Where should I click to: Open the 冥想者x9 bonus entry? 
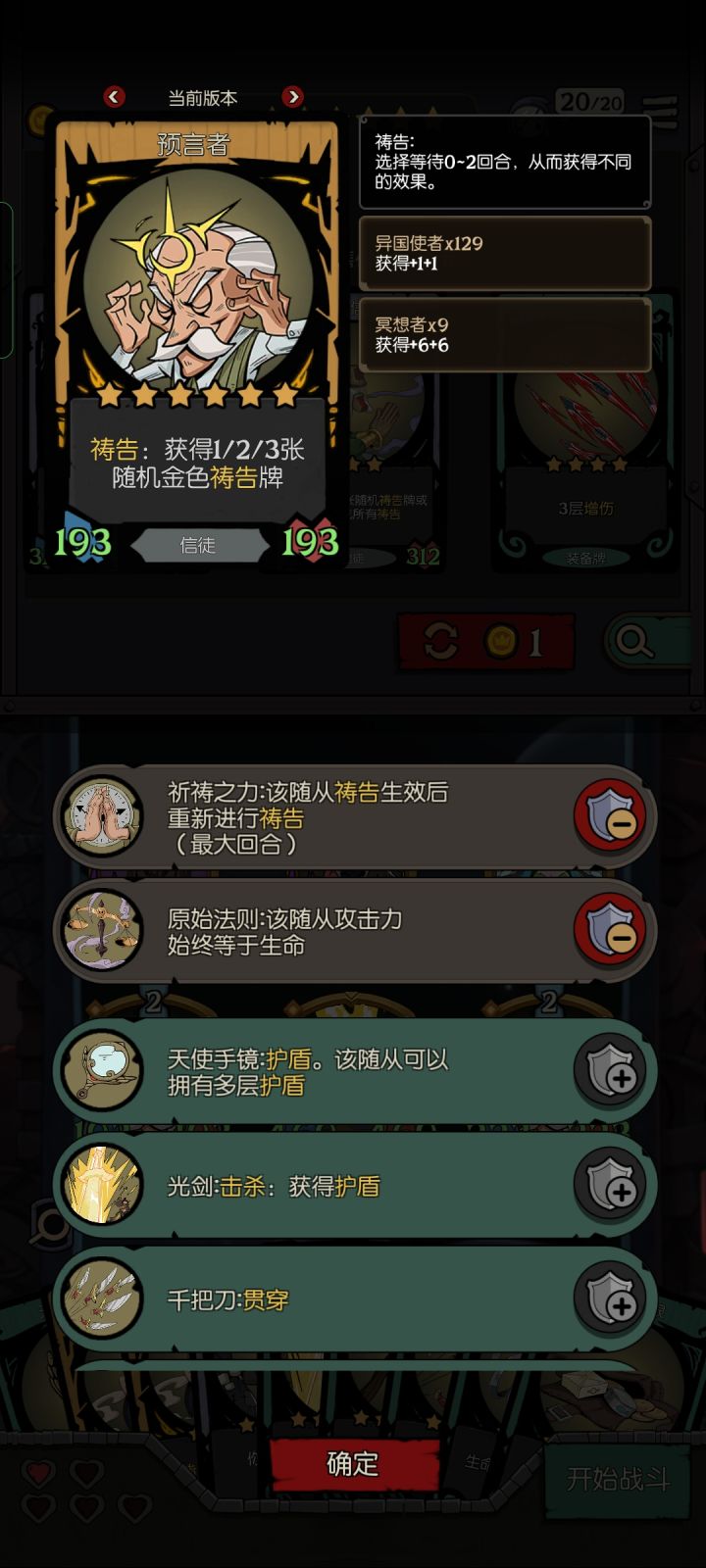tap(505, 334)
